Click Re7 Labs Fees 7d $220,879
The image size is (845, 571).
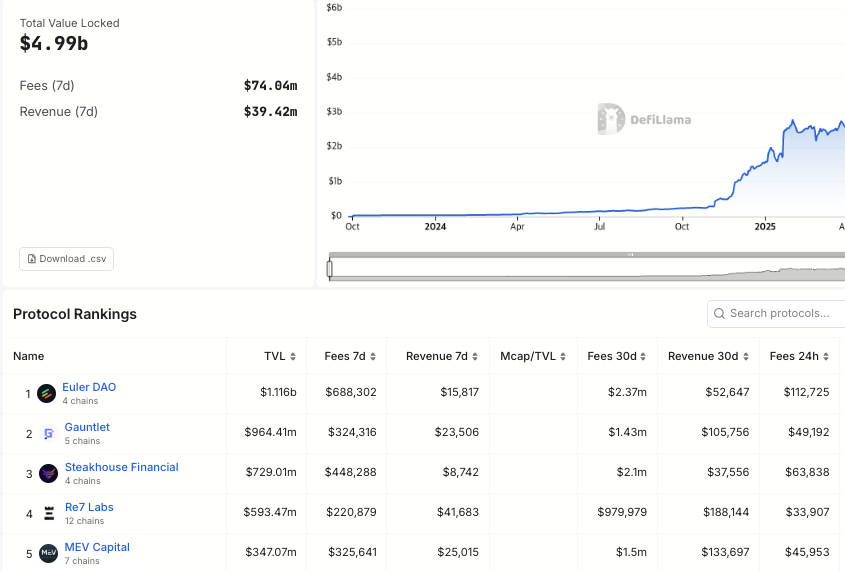(351, 512)
